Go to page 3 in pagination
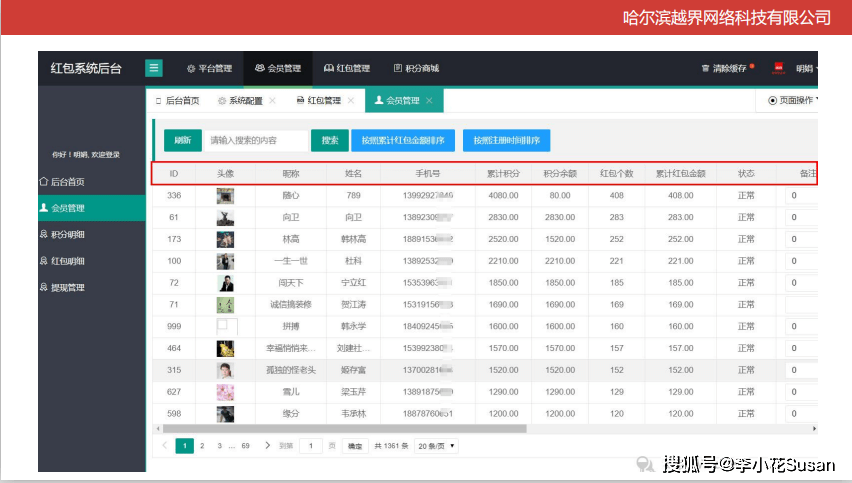 pyautogui.click(x=220, y=446)
